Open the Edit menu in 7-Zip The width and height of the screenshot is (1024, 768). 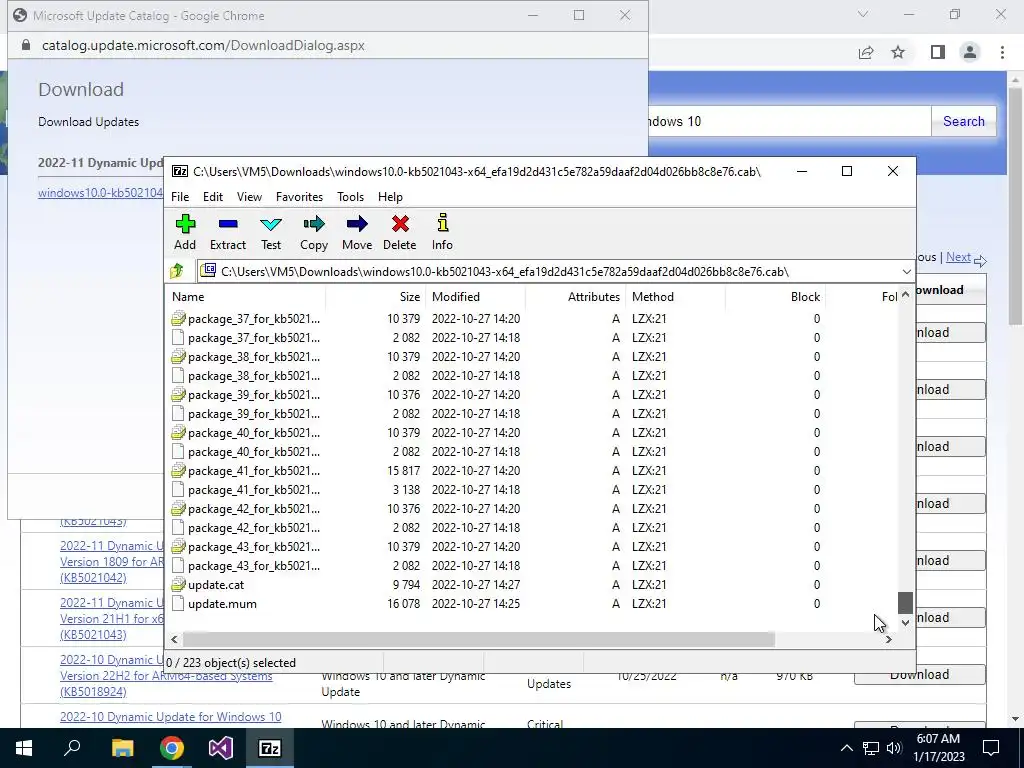(213, 197)
